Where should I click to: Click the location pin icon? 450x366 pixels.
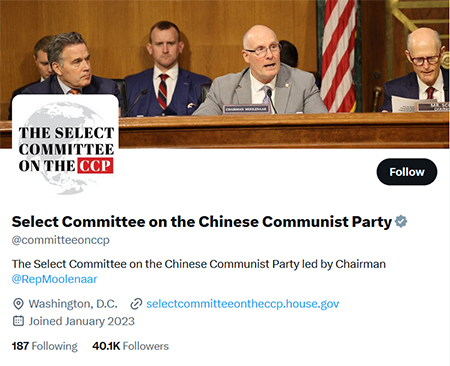(18, 304)
